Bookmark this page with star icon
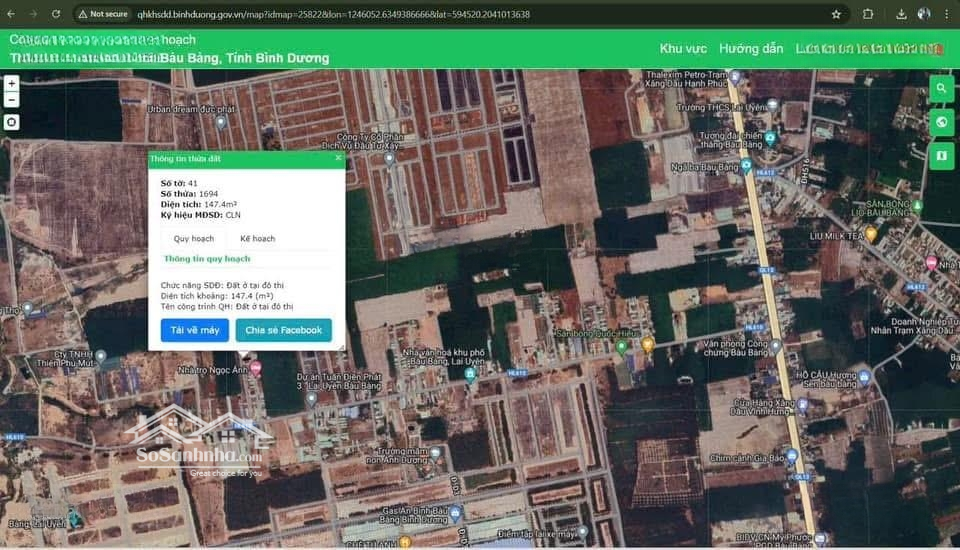Screen dimensions: 960x550 pyautogui.click(x=836, y=14)
